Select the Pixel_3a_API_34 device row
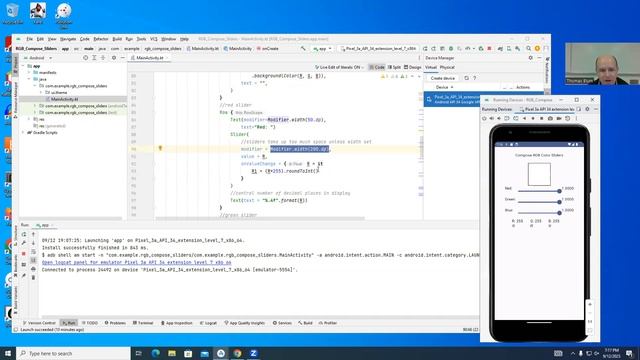Image resolution: width=640 pixels, height=360 pixels. click(452, 99)
